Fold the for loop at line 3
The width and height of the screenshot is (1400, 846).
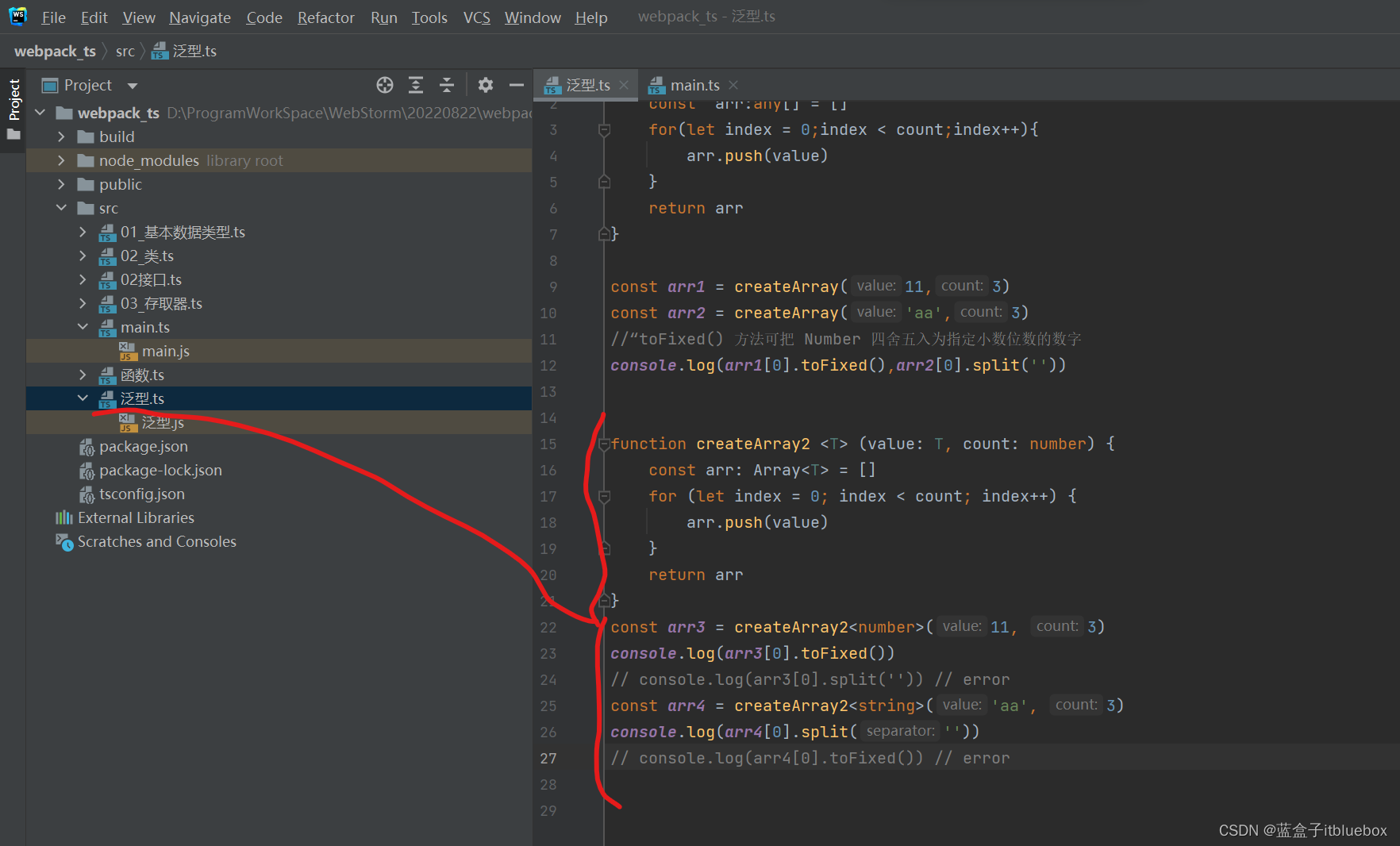(604, 129)
